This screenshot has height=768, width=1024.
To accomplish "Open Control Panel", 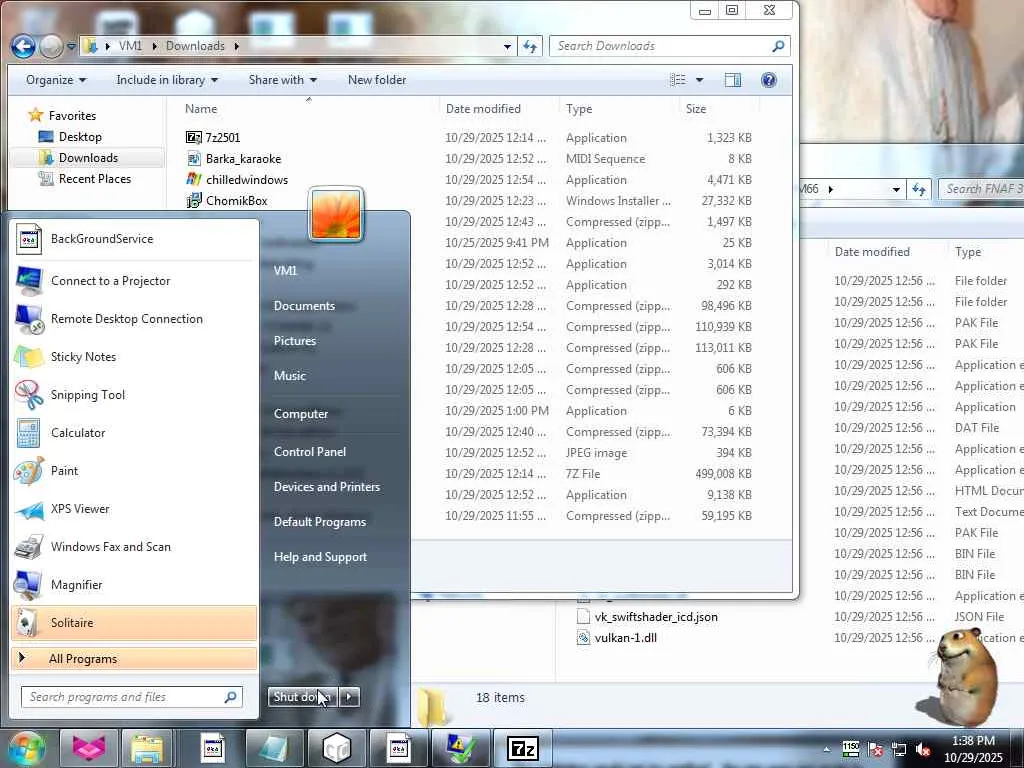I will point(310,451).
